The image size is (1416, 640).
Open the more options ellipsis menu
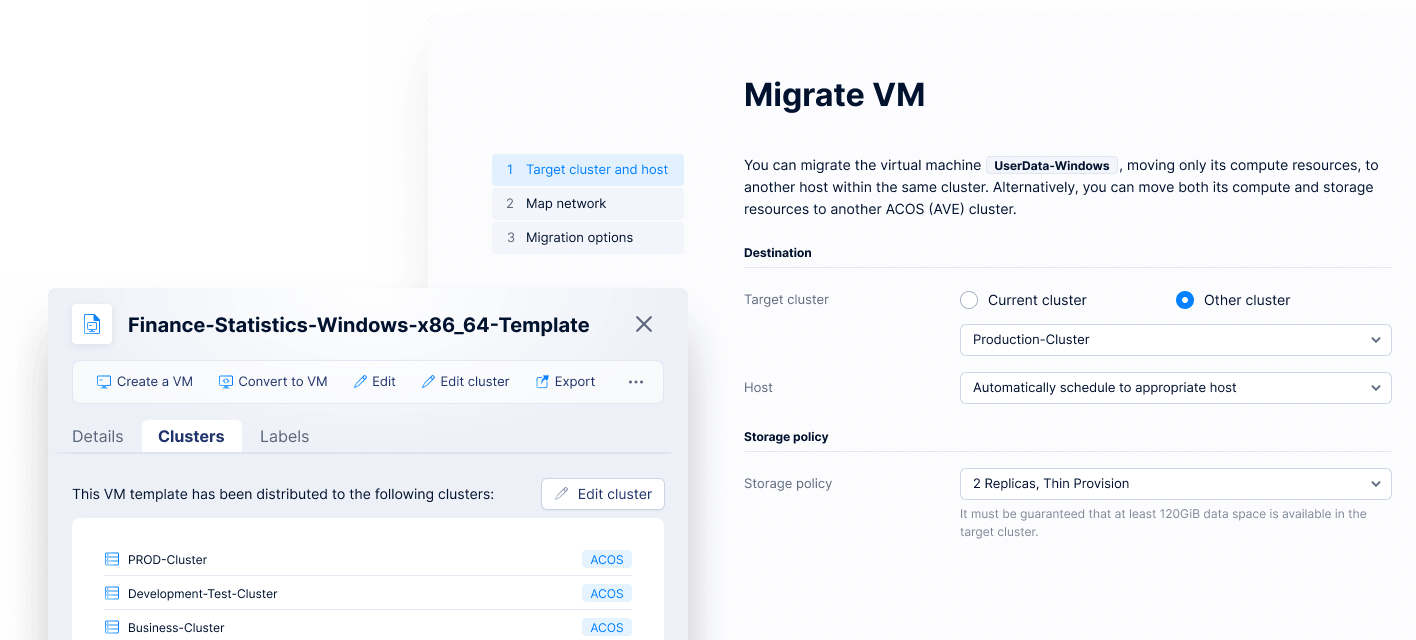(636, 382)
